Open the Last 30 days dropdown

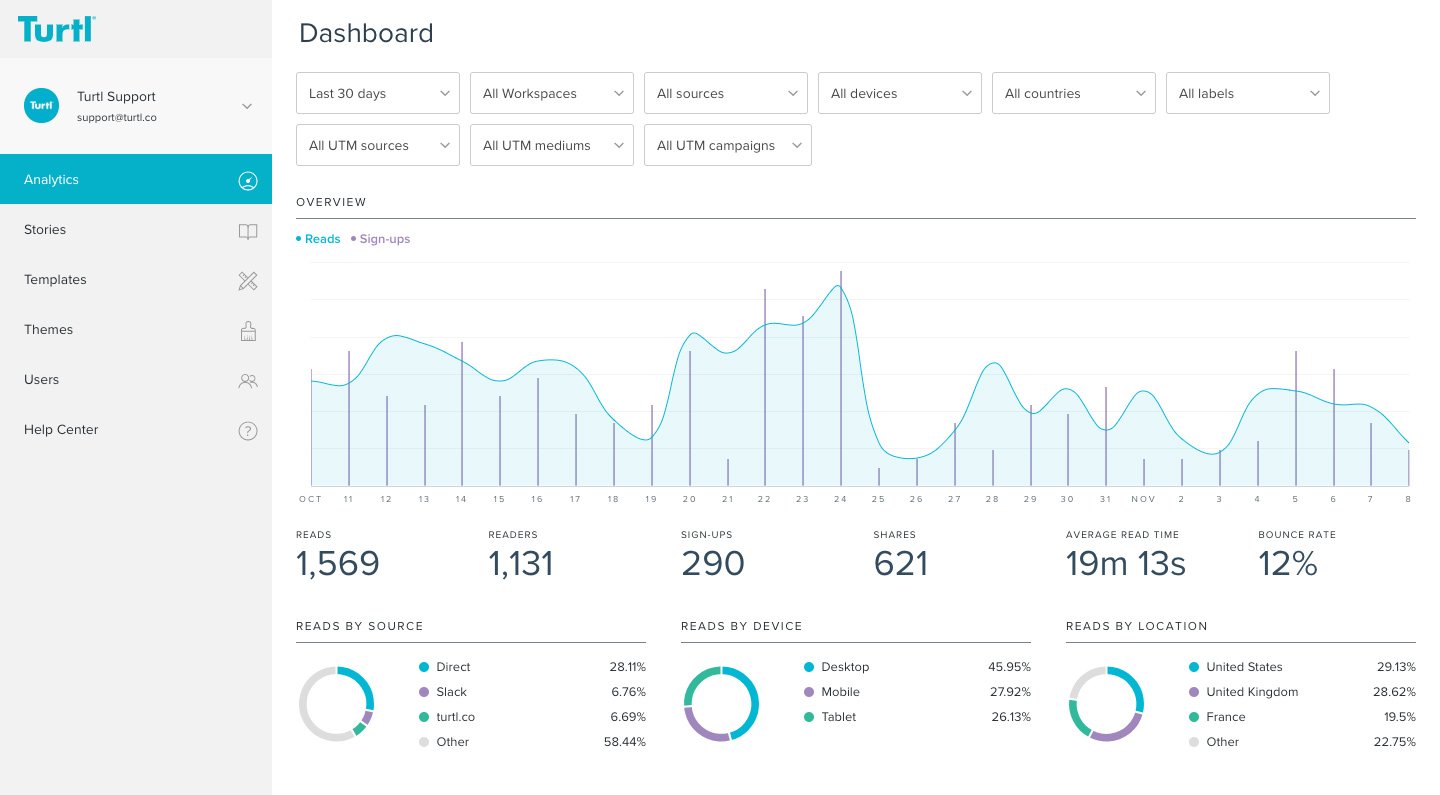(x=378, y=93)
